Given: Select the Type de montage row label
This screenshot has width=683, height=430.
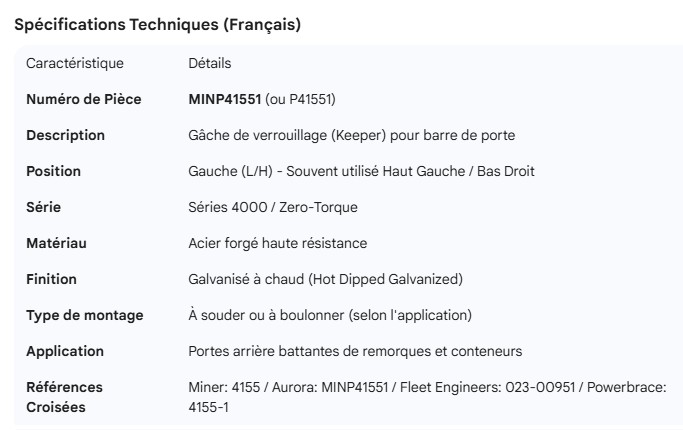Looking at the screenshot, I should coord(84,315).
